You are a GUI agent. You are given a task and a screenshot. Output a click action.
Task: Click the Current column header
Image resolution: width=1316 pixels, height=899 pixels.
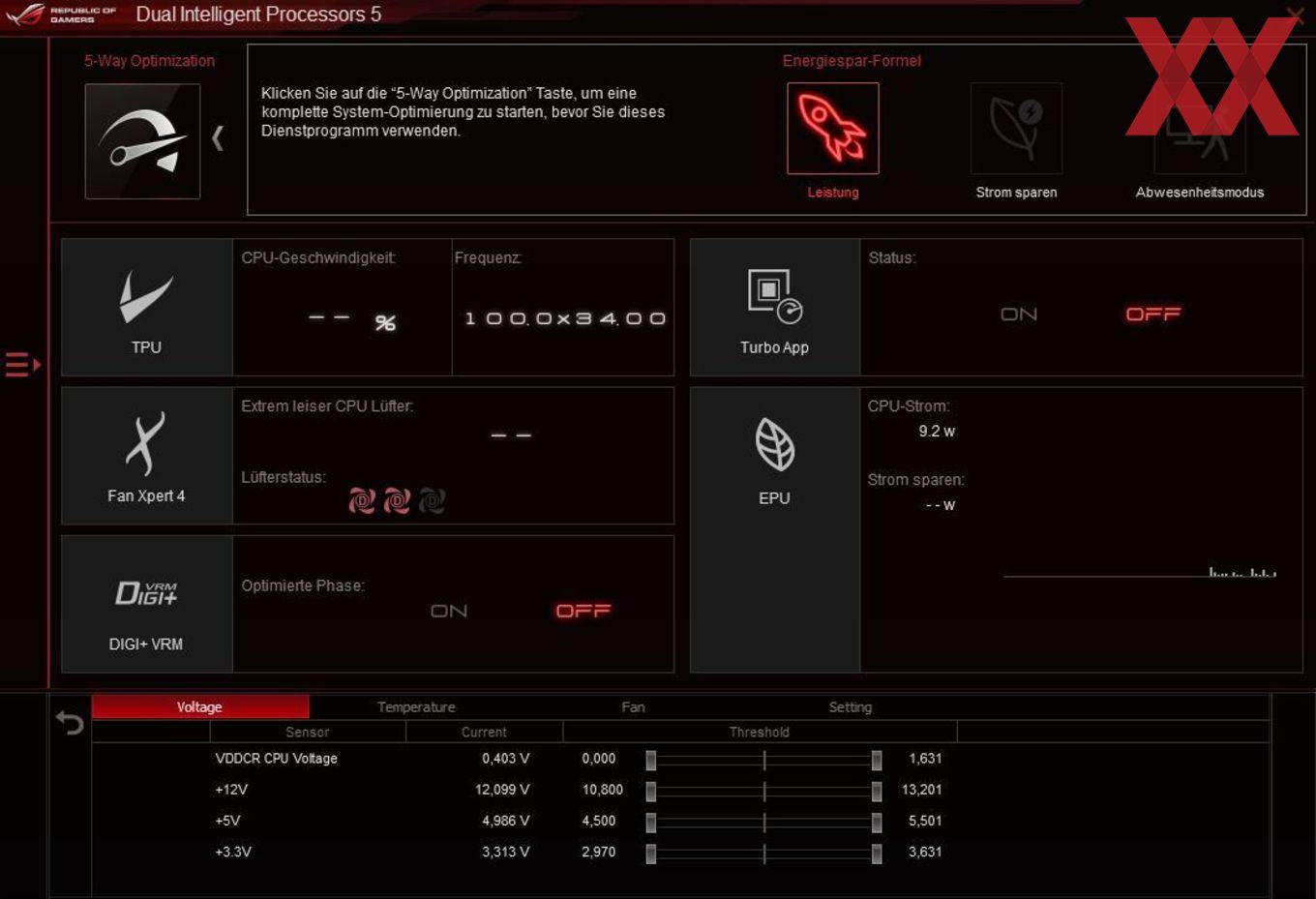[x=484, y=733]
